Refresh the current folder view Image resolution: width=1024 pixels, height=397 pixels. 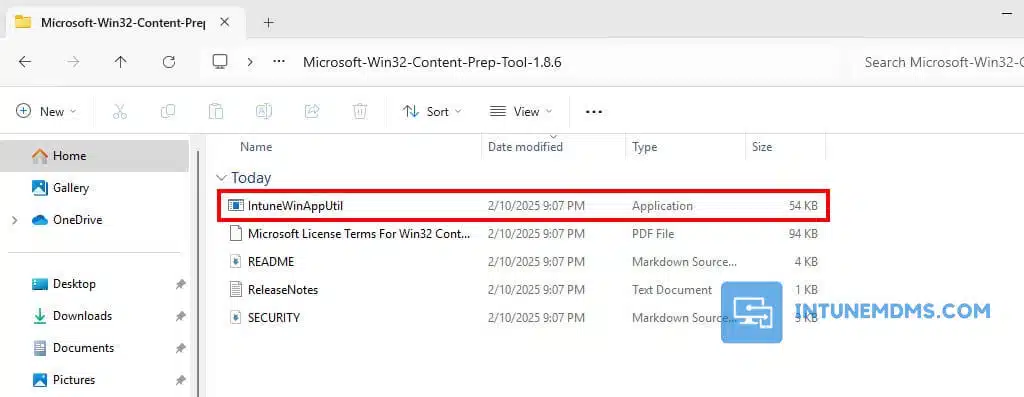point(168,62)
